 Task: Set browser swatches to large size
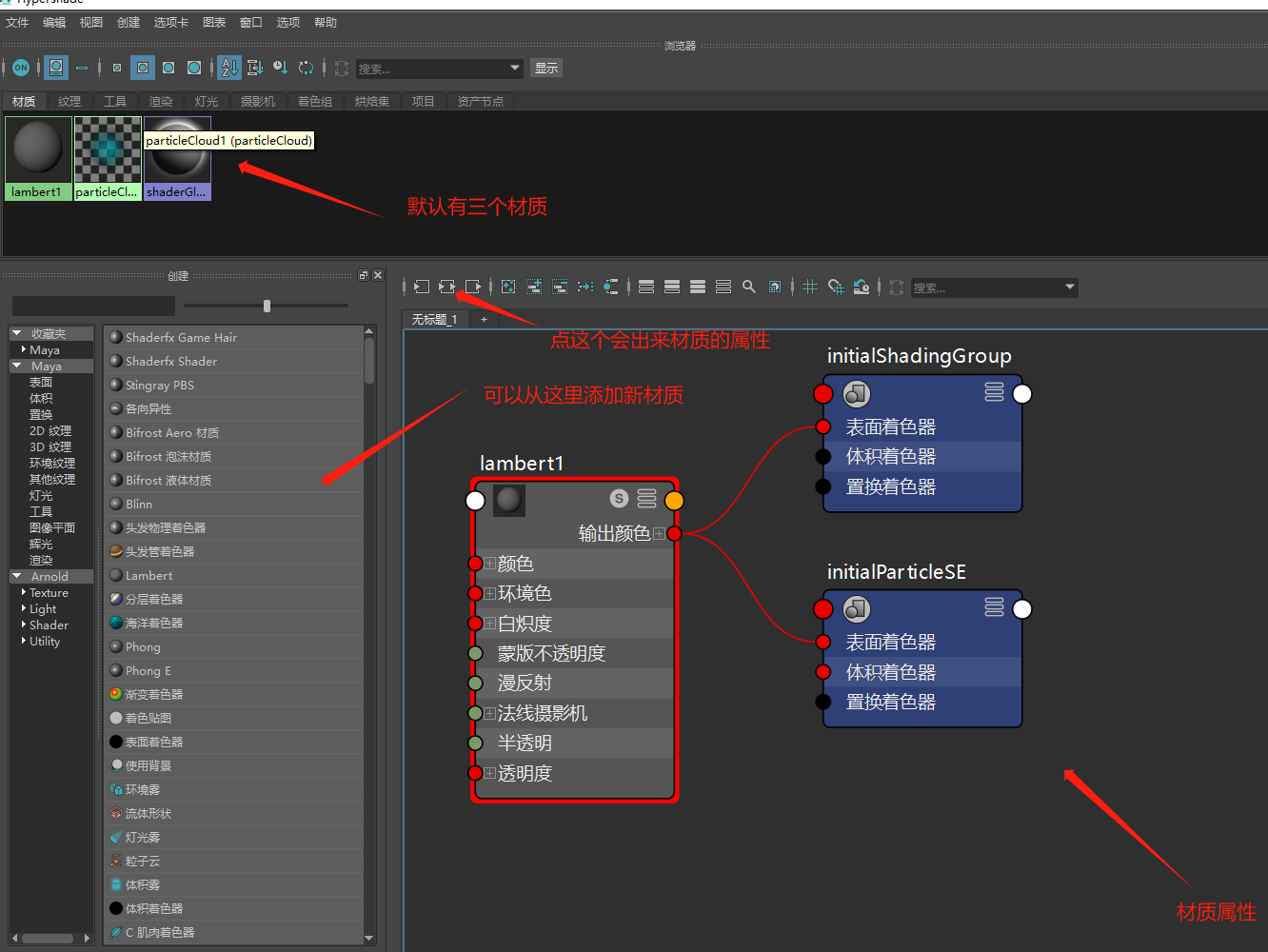tap(168, 68)
